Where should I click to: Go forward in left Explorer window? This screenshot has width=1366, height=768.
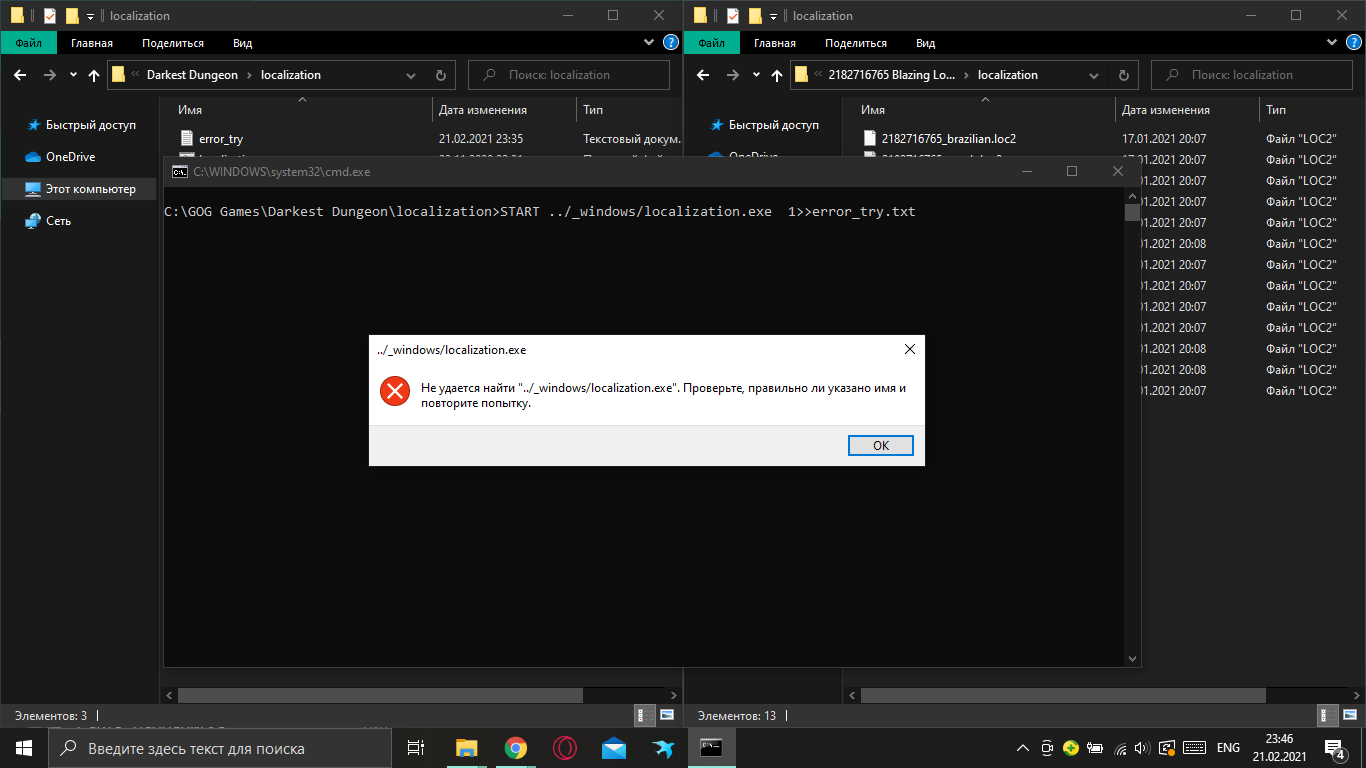[50, 75]
